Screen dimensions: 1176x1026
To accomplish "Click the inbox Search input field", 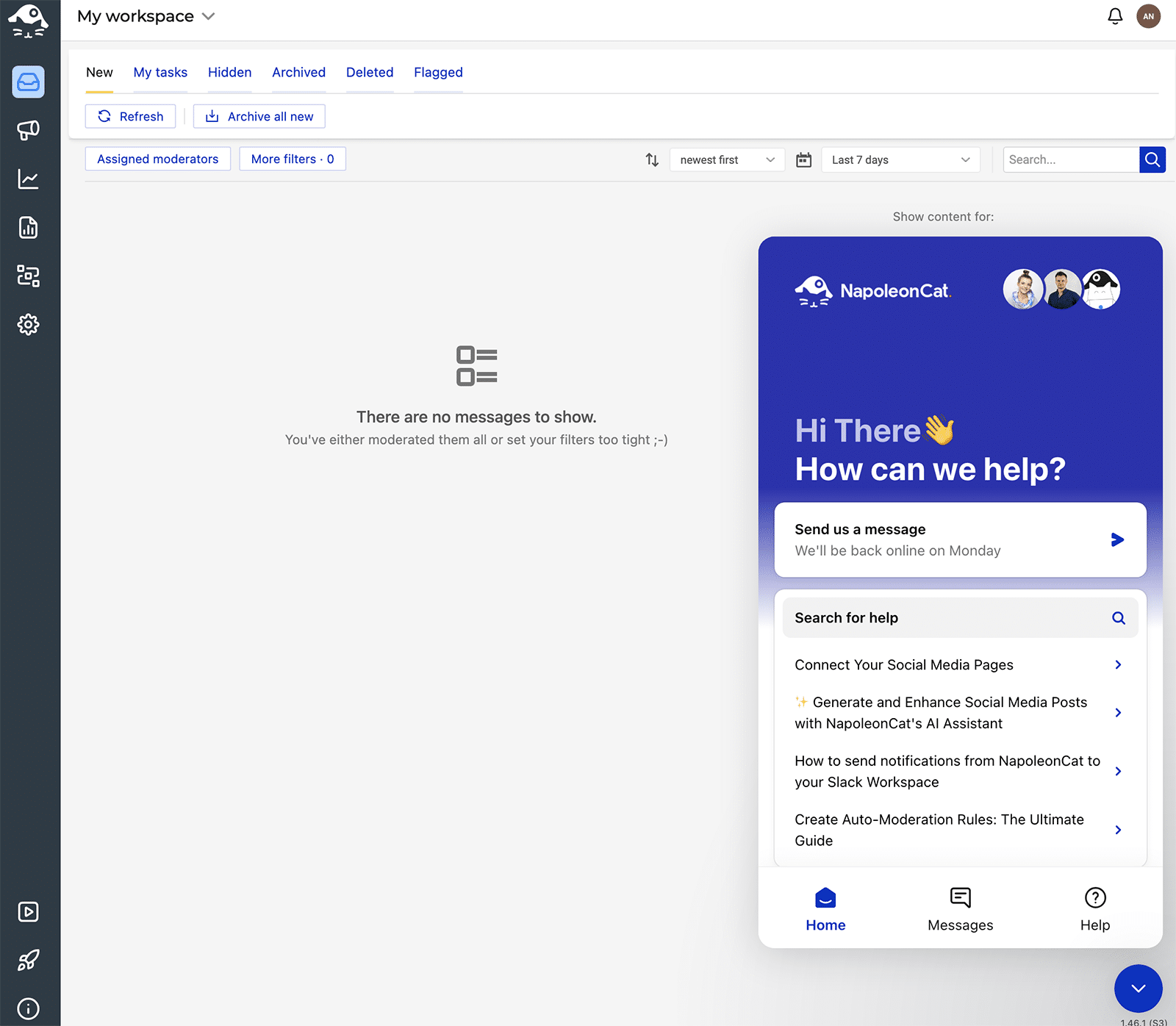I will (1070, 159).
